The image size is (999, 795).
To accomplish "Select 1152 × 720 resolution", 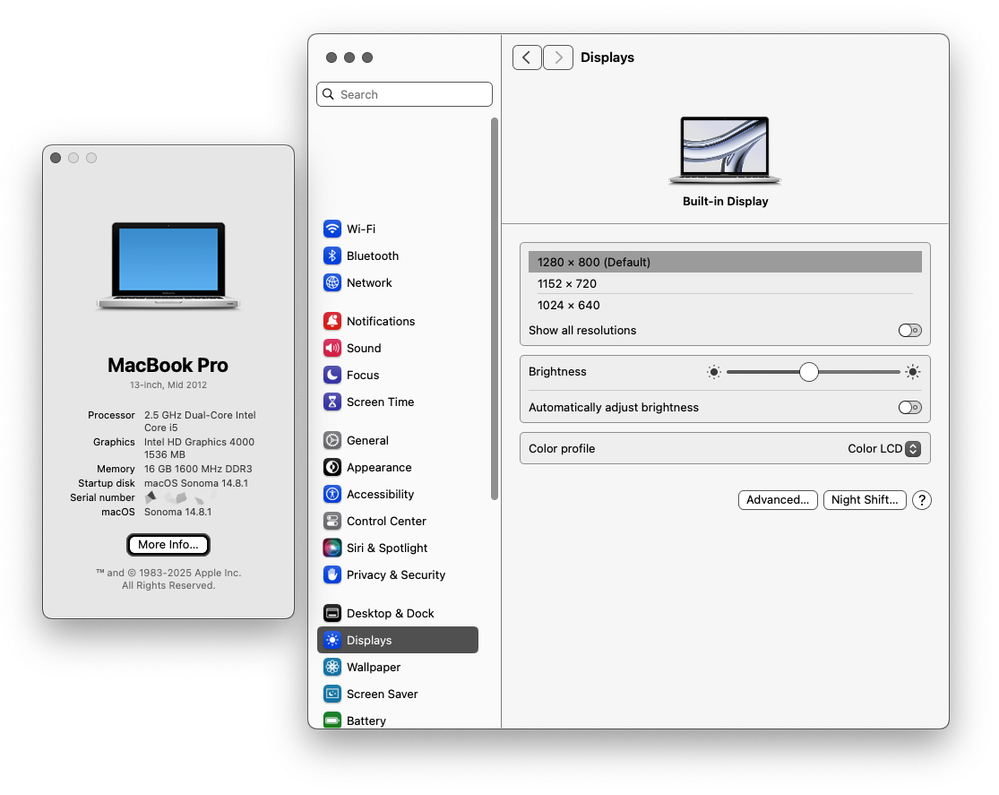I will click(x=725, y=283).
